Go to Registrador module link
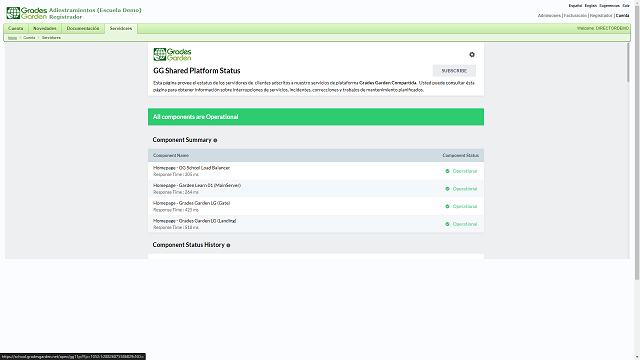This screenshot has width=640, height=360. pyautogui.click(x=601, y=16)
